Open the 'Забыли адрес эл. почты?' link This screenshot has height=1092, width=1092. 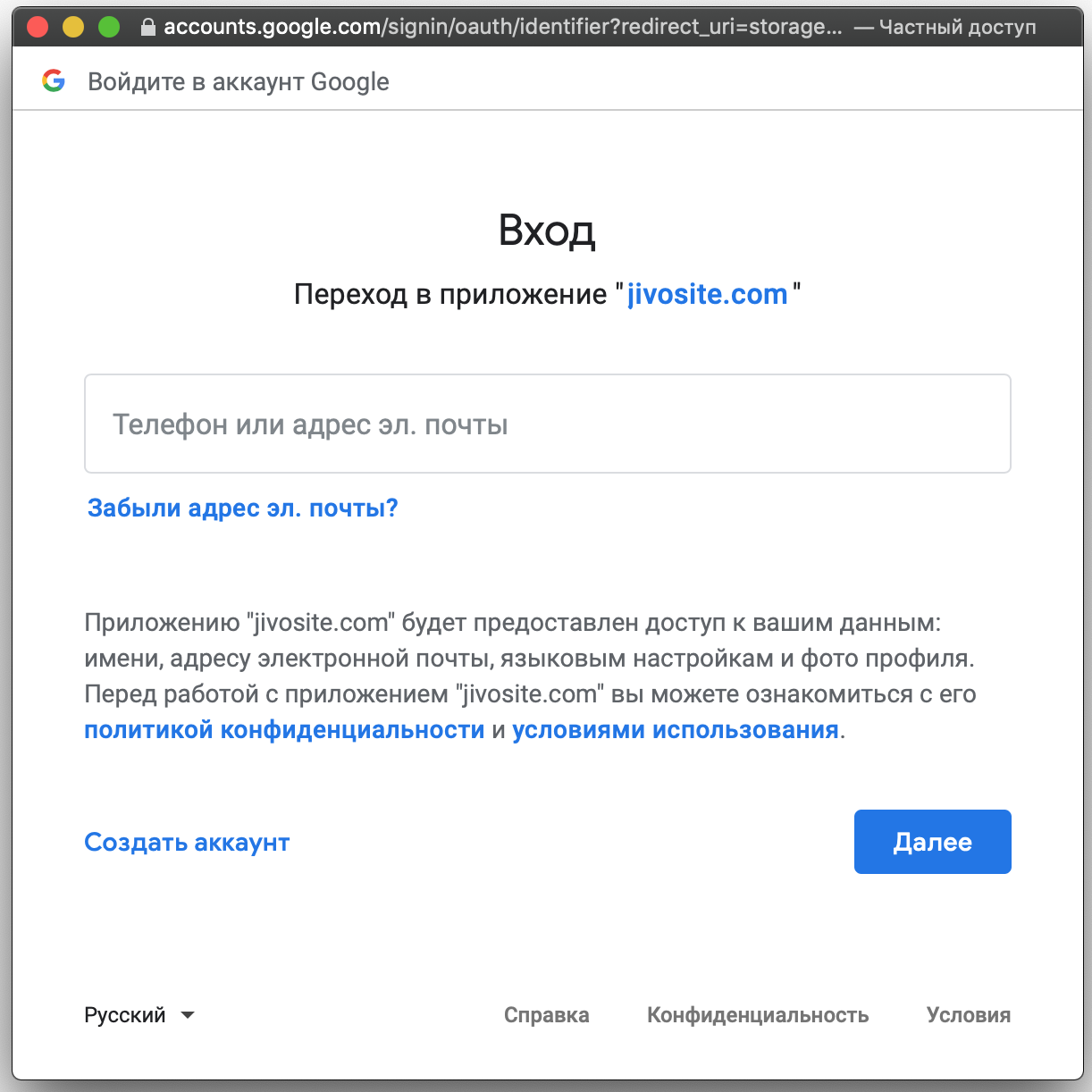tap(242, 508)
